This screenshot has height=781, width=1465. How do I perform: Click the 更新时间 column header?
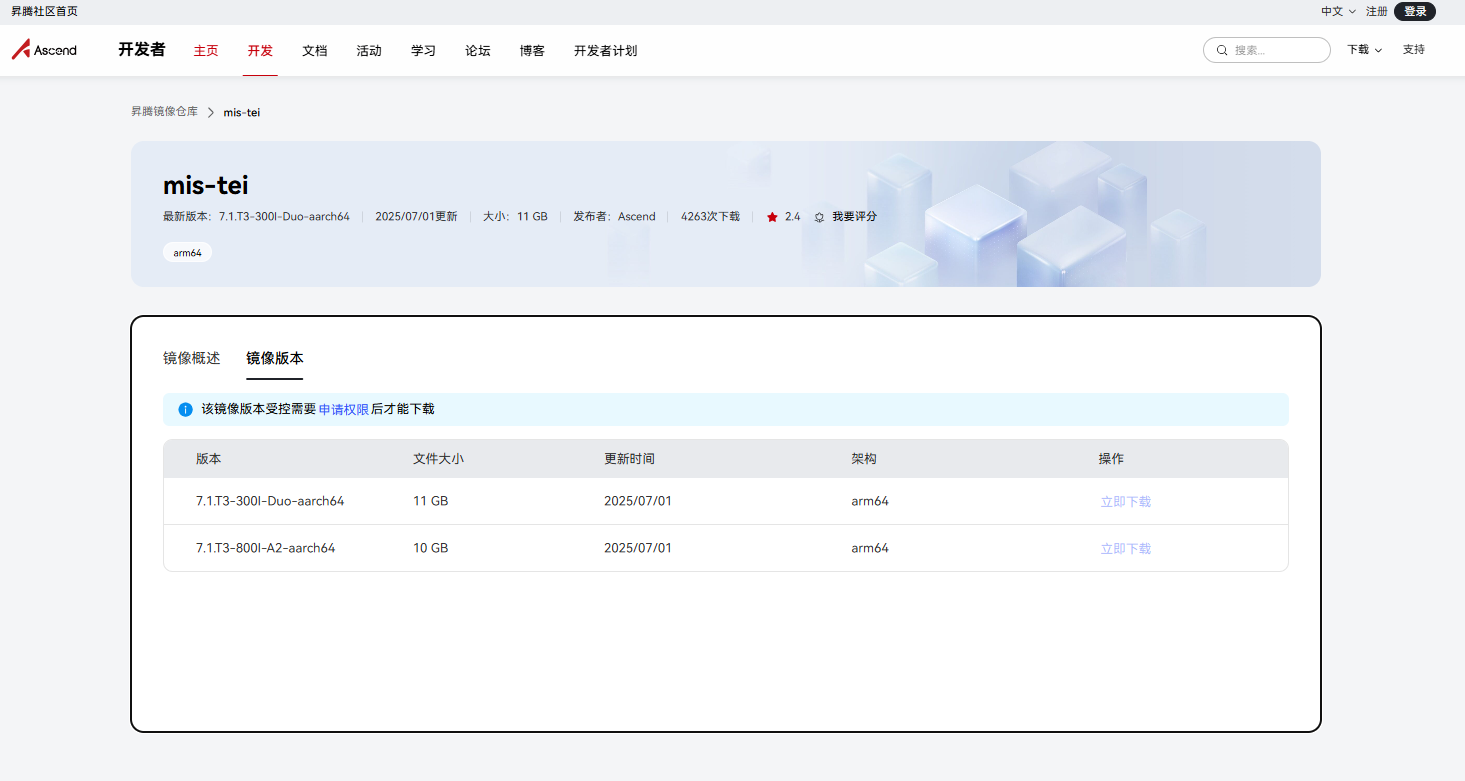tap(629, 459)
